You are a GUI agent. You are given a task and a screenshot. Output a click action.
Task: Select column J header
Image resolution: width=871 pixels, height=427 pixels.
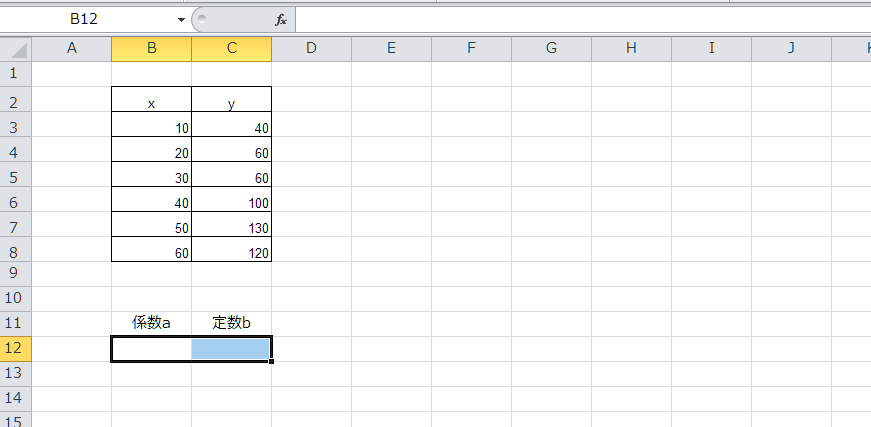[x=792, y=49]
